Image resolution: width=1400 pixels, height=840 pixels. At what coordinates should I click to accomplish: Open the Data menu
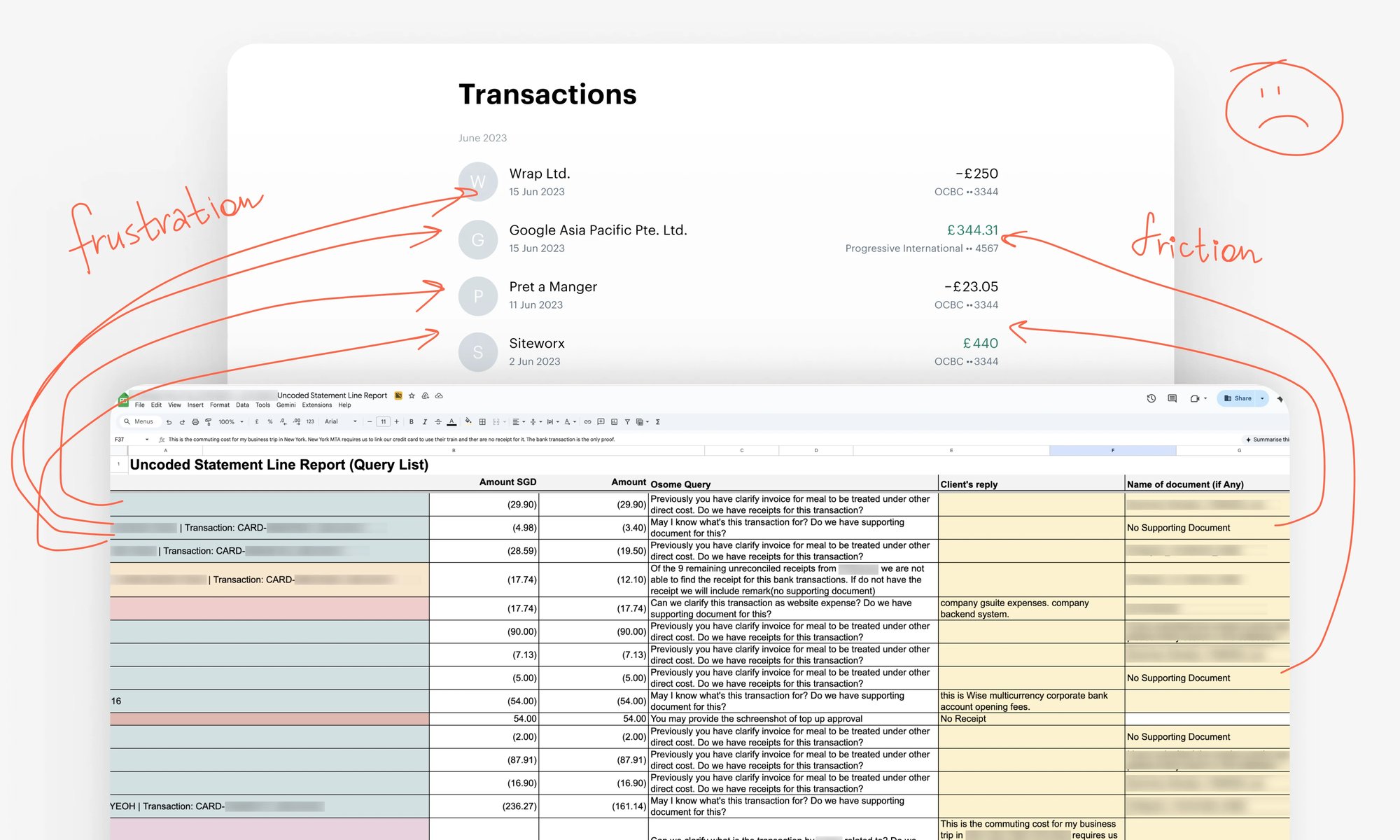point(242,405)
